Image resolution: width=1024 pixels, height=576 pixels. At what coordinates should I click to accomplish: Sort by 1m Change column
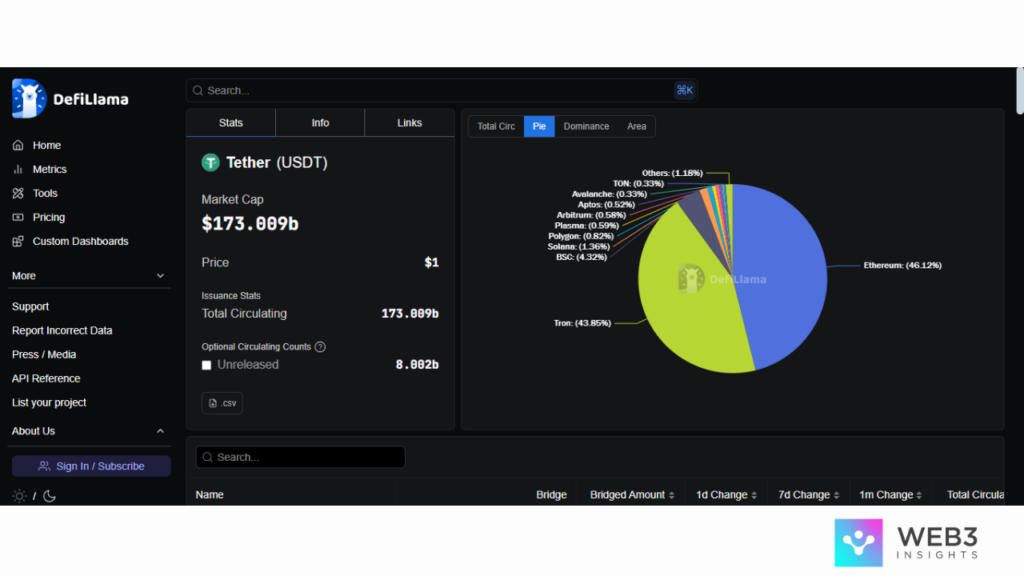pos(891,495)
